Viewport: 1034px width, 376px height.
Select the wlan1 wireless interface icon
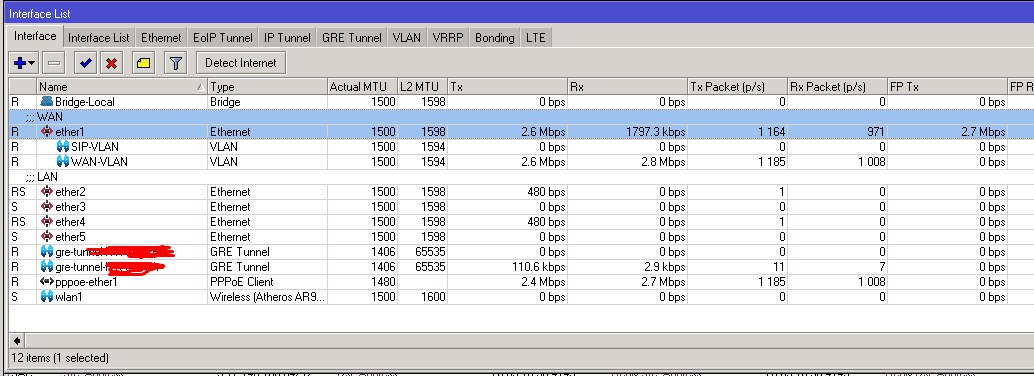click(46, 297)
